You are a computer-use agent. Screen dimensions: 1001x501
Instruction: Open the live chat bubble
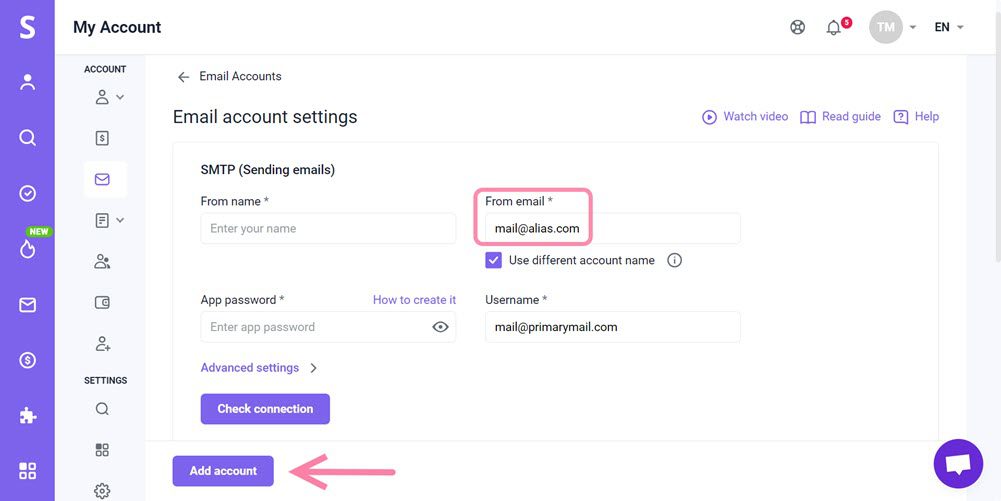point(958,464)
